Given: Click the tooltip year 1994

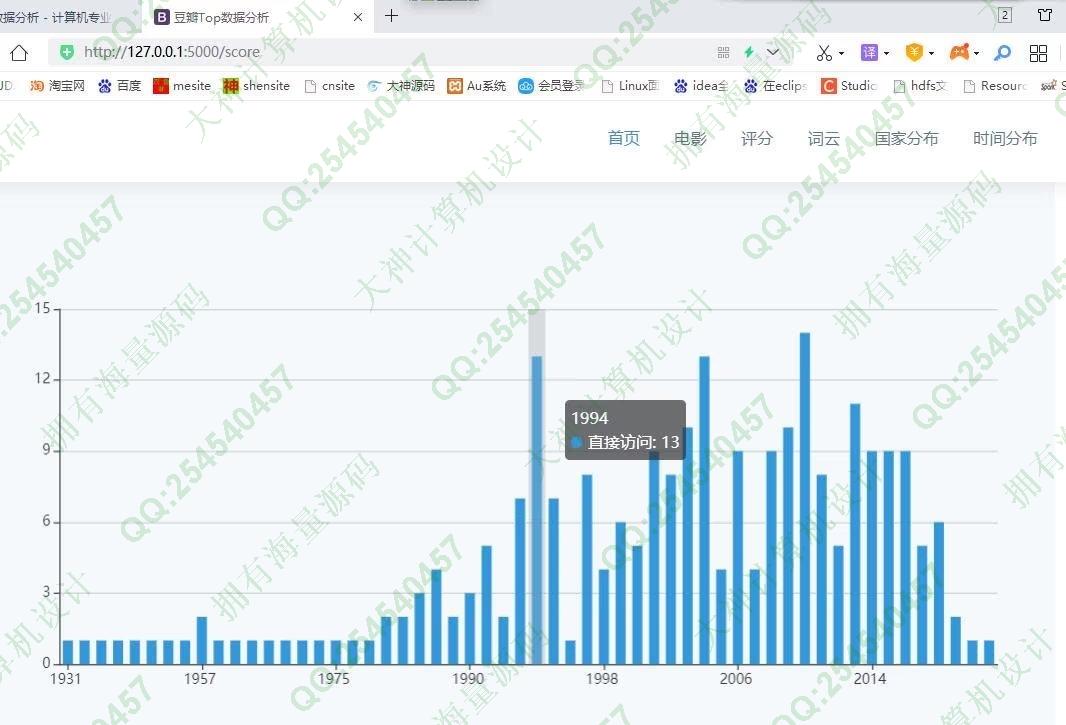Looking at the screenshot, I should 589,418.
